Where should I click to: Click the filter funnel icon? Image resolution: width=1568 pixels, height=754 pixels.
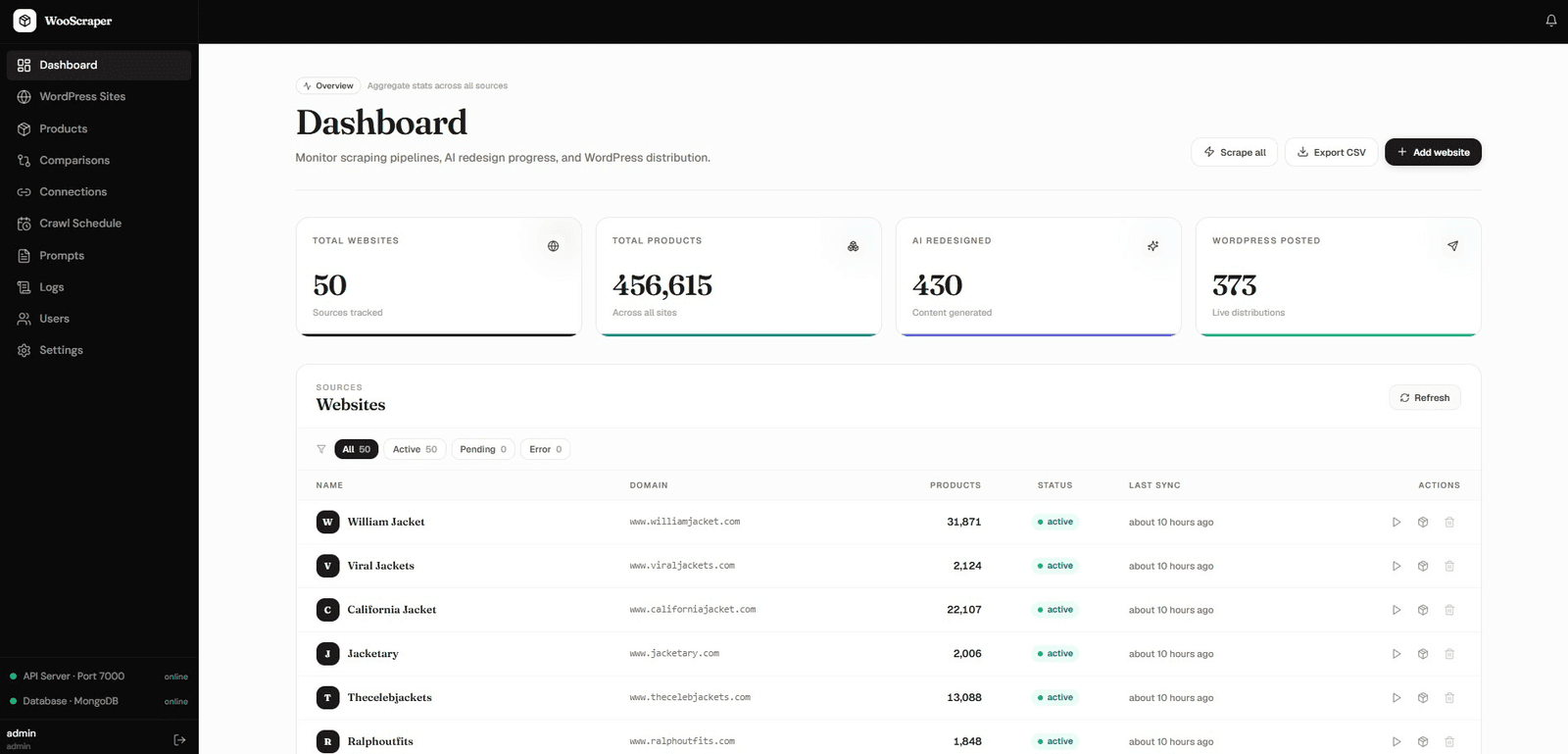(x=320, y=449)
